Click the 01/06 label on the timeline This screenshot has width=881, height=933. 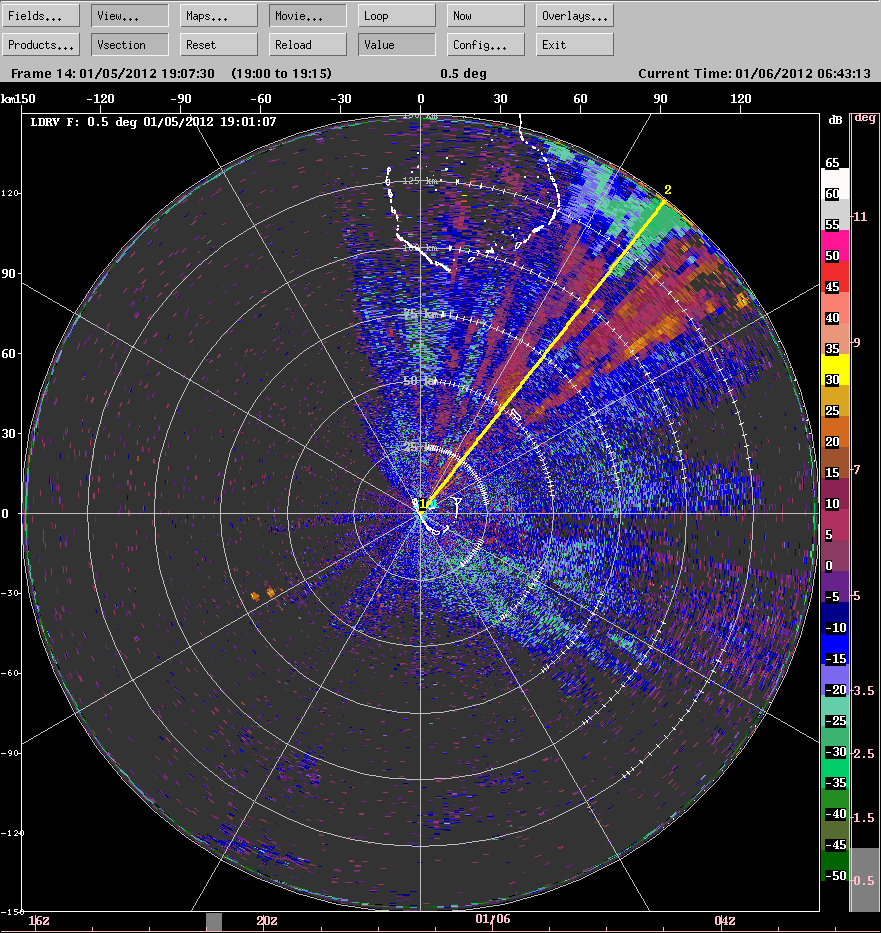click(495, 920)
